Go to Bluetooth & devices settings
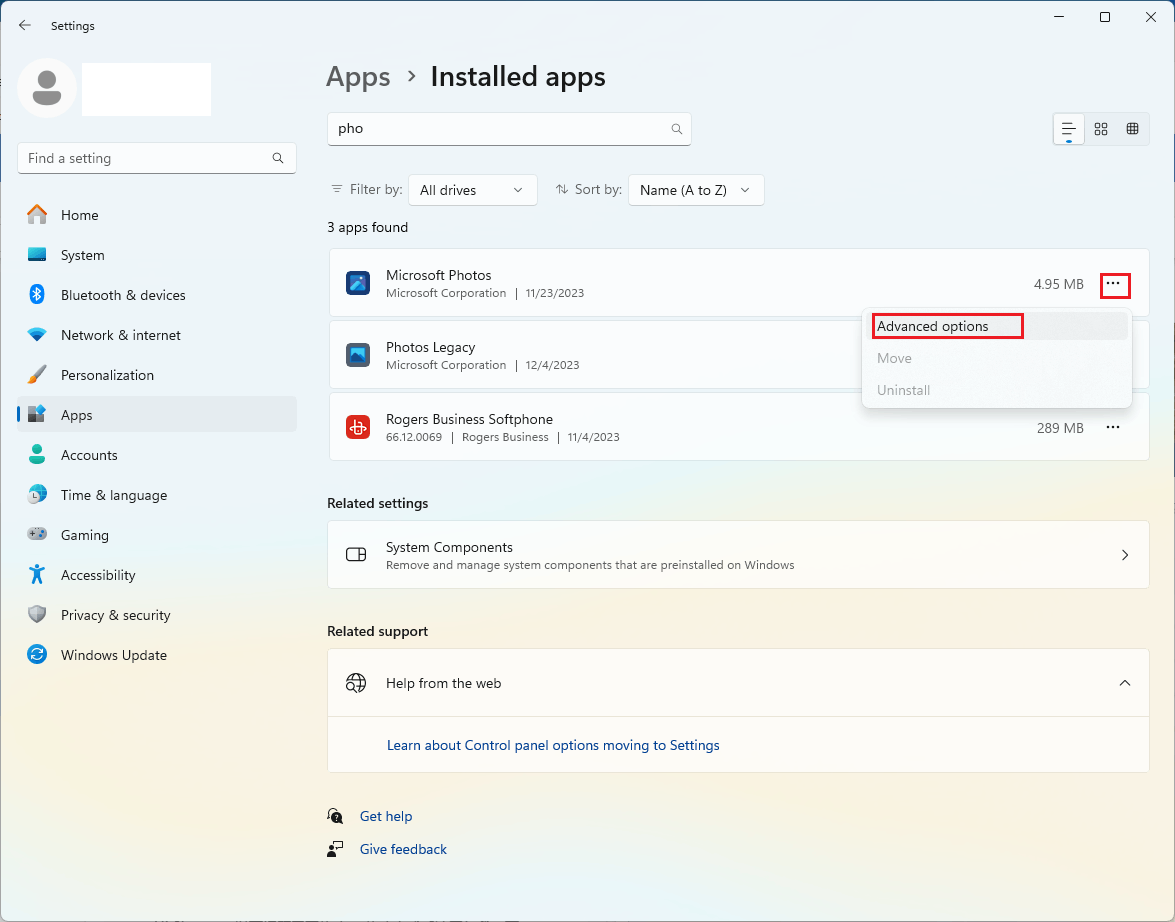Viewport: 1175px width, 922px height. point(122,295)
